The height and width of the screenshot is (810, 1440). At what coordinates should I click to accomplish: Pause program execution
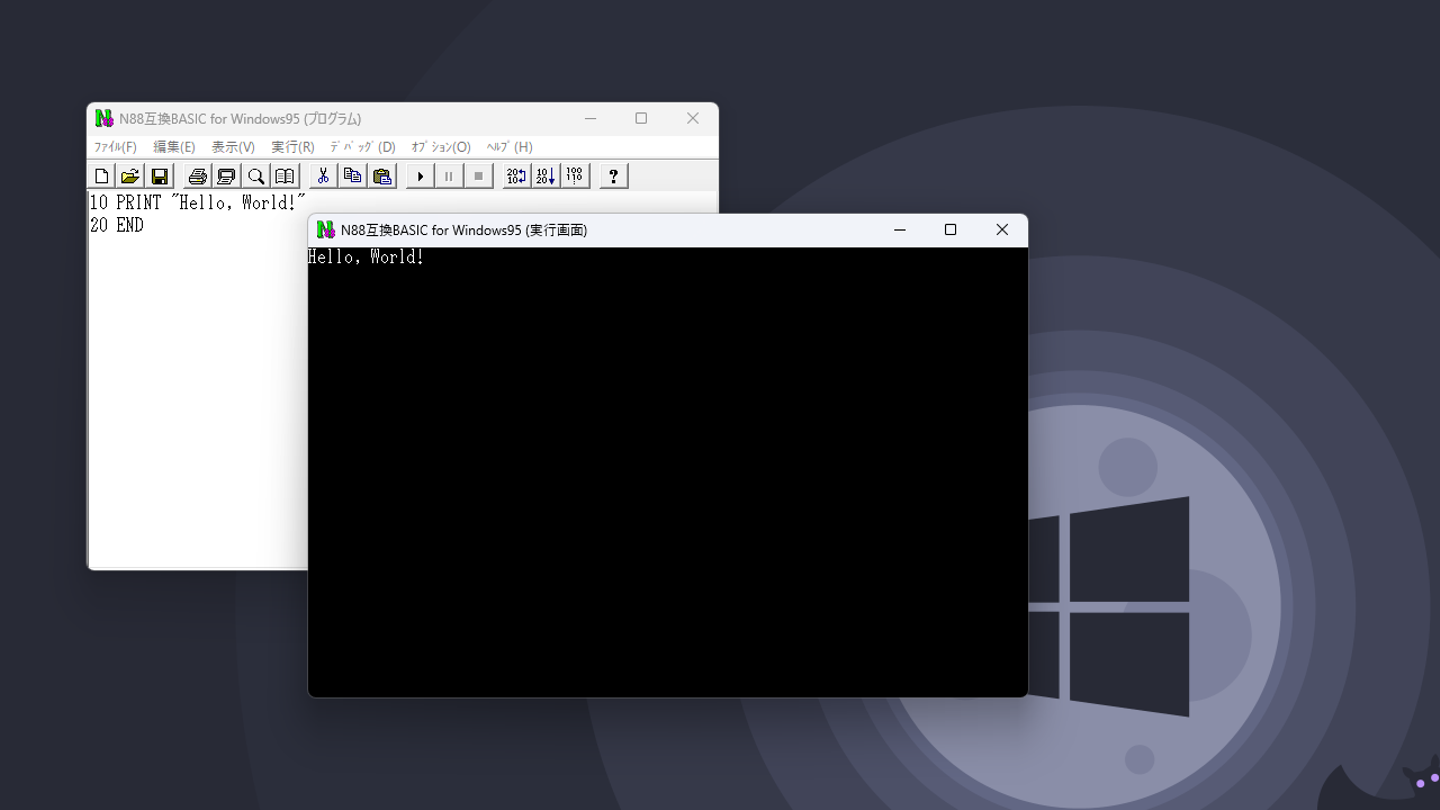(x=449, y=176)
